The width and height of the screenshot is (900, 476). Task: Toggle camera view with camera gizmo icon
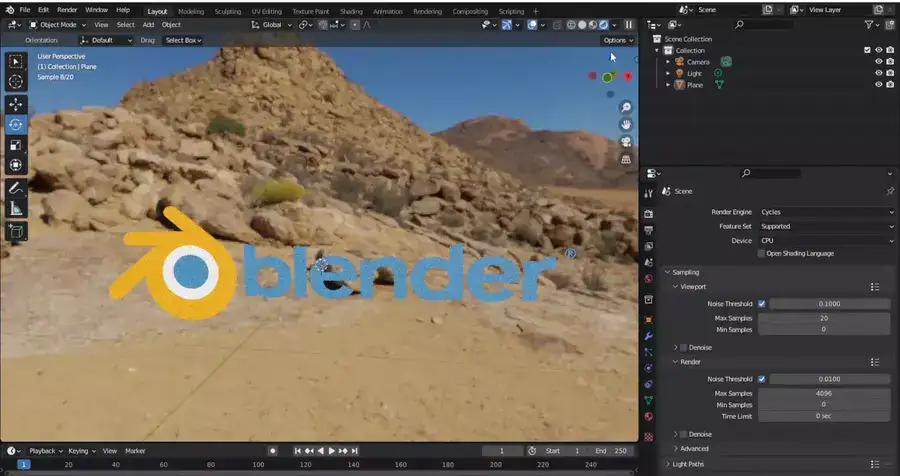coord(626,142)
